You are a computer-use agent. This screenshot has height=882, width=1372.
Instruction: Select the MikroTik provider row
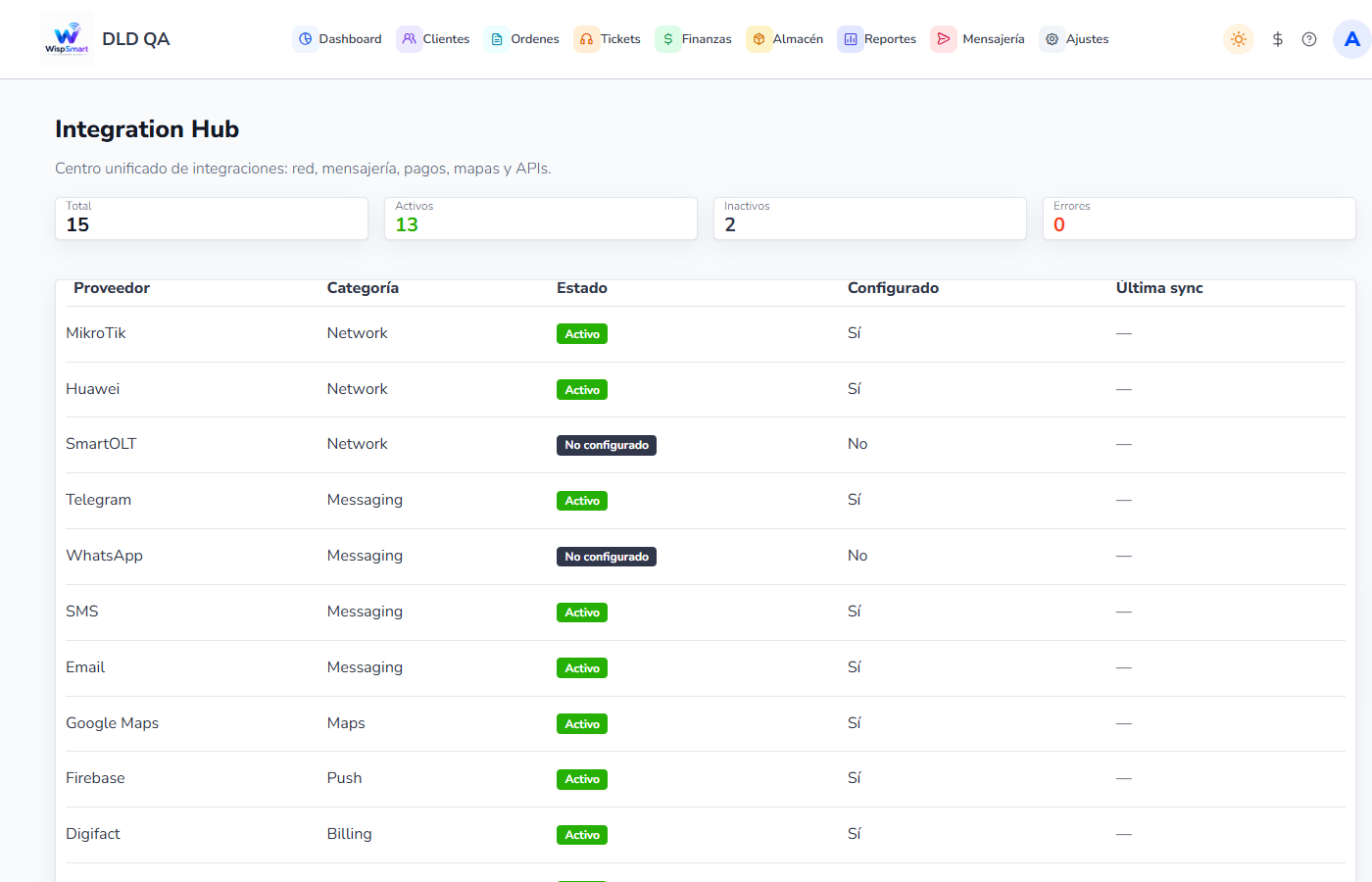pyautogui.click(x=706, y=334)
